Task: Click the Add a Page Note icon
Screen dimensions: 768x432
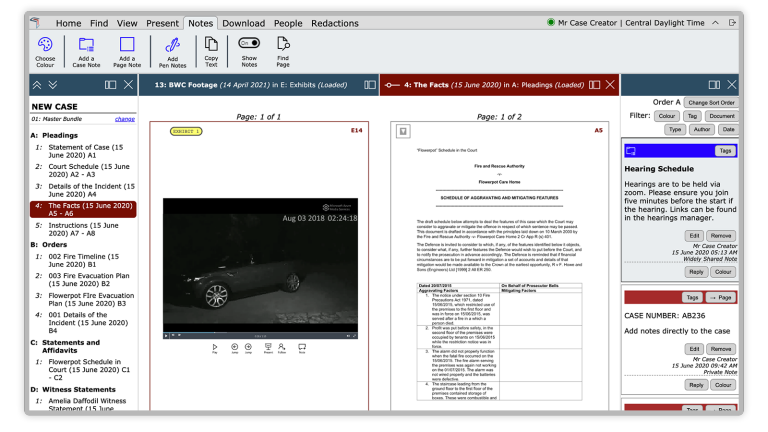Action: [127, 44]
